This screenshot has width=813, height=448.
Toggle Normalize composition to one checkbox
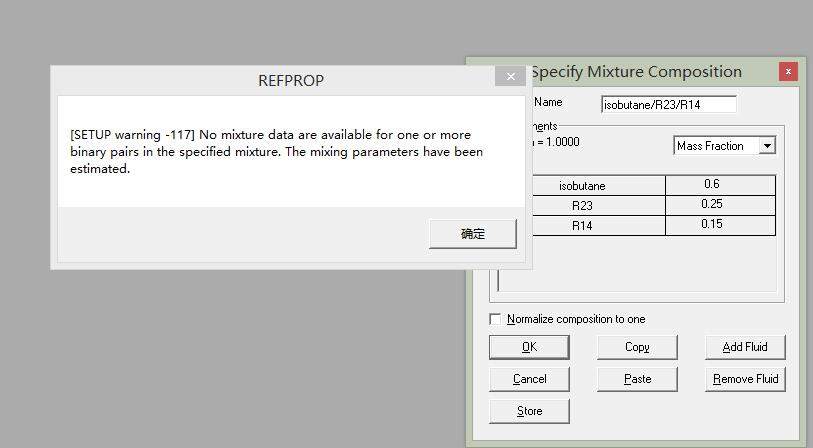(x=495, y=319)
